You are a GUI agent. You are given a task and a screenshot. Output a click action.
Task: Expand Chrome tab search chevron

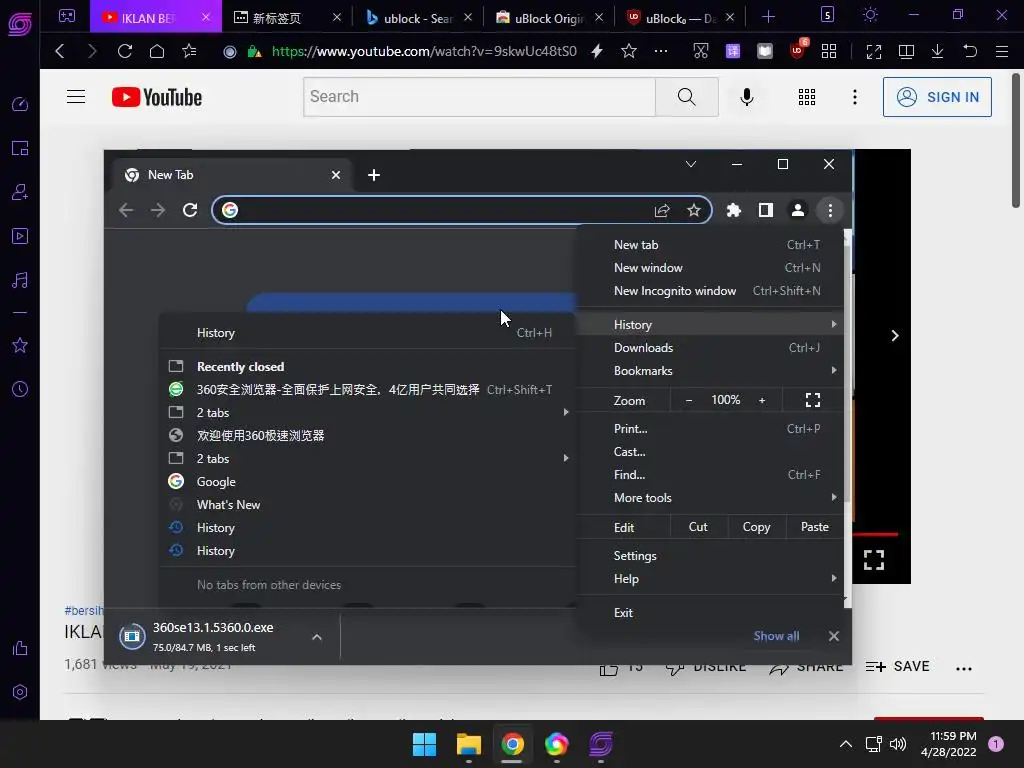[x=690, y=164]
